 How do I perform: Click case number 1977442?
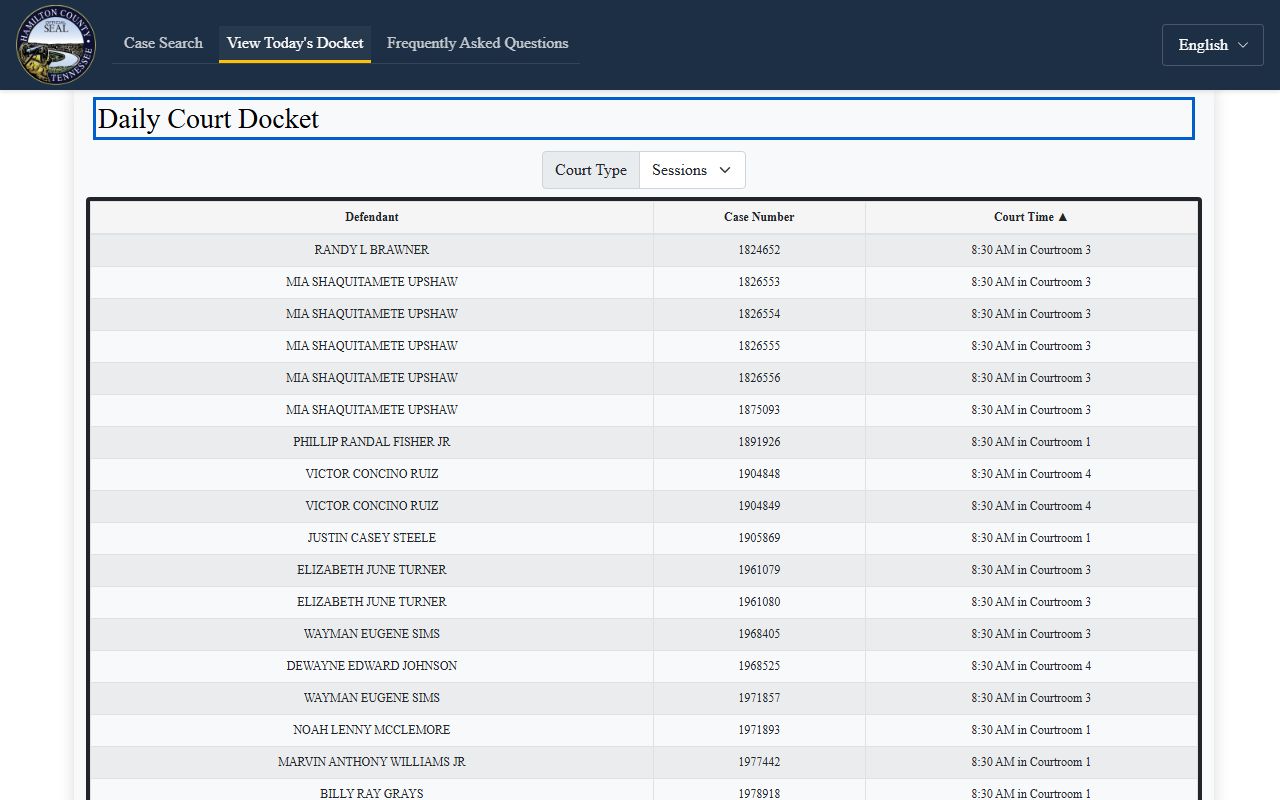[x=759, y=762]
